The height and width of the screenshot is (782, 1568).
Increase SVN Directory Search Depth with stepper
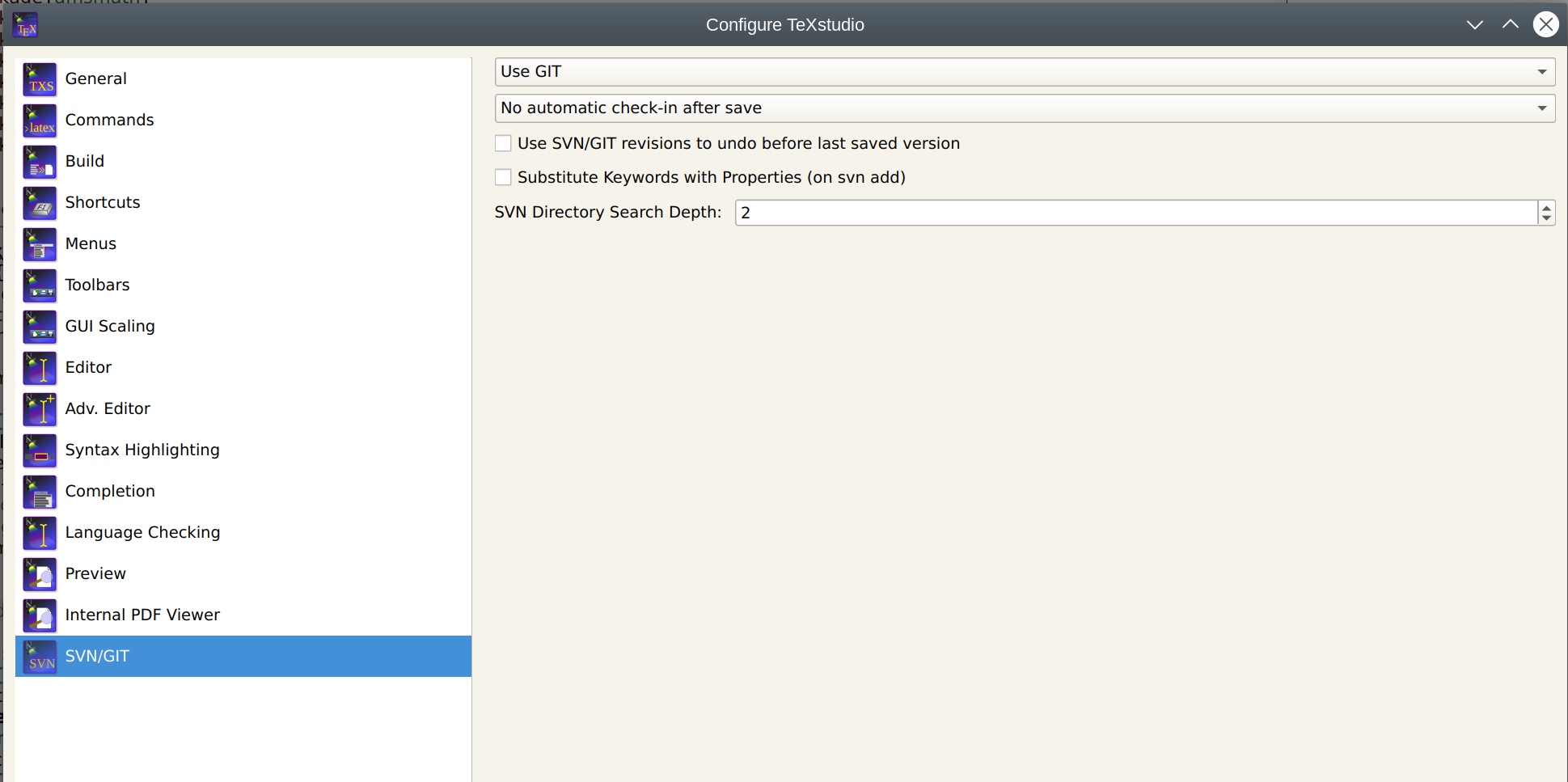(1545, 207)
